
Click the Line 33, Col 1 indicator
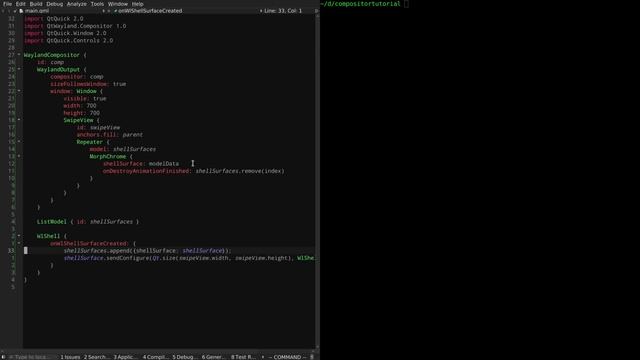(x=283, y=11)
